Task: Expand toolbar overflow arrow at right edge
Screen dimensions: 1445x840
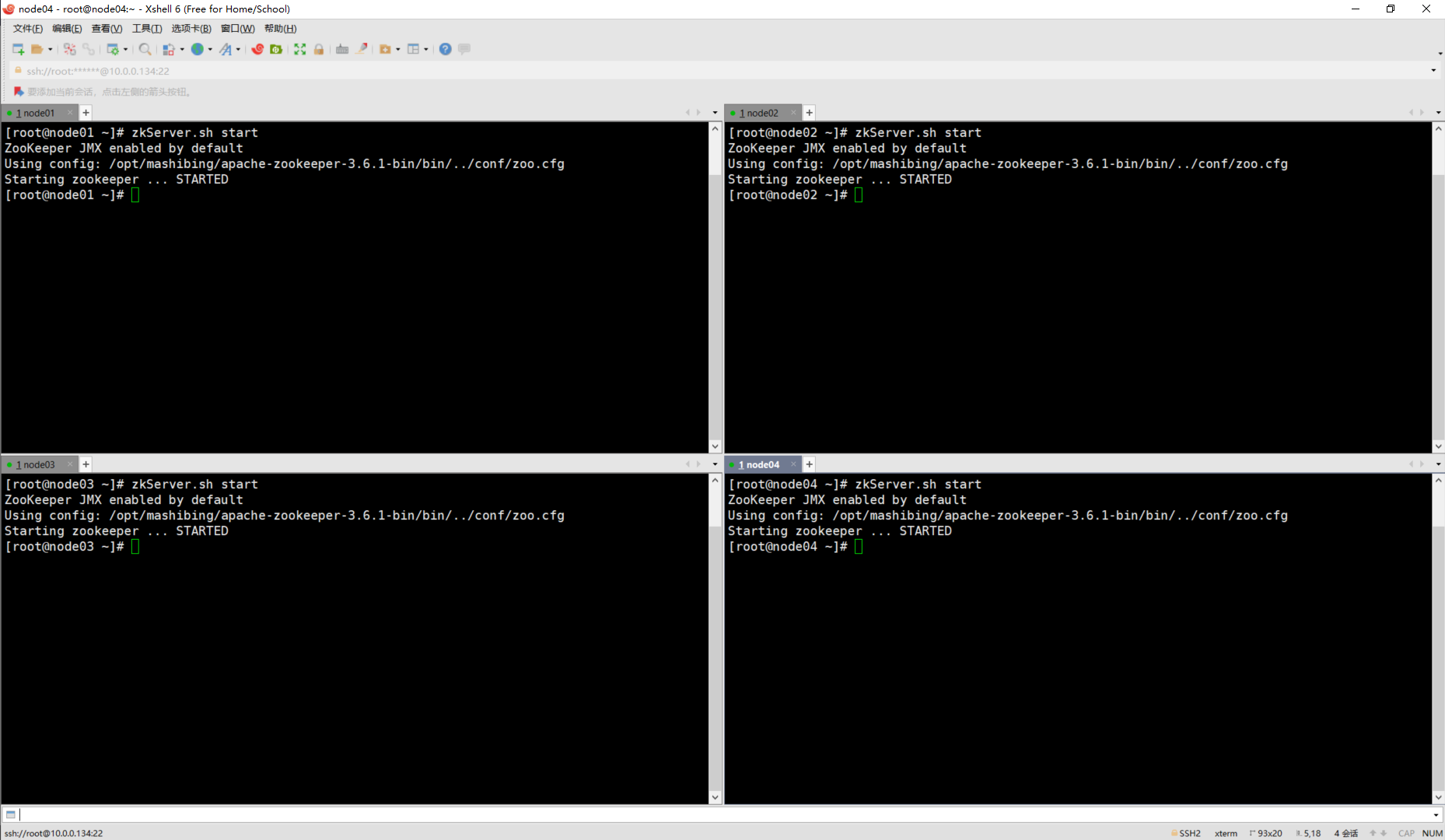Action: (1440, 54)
